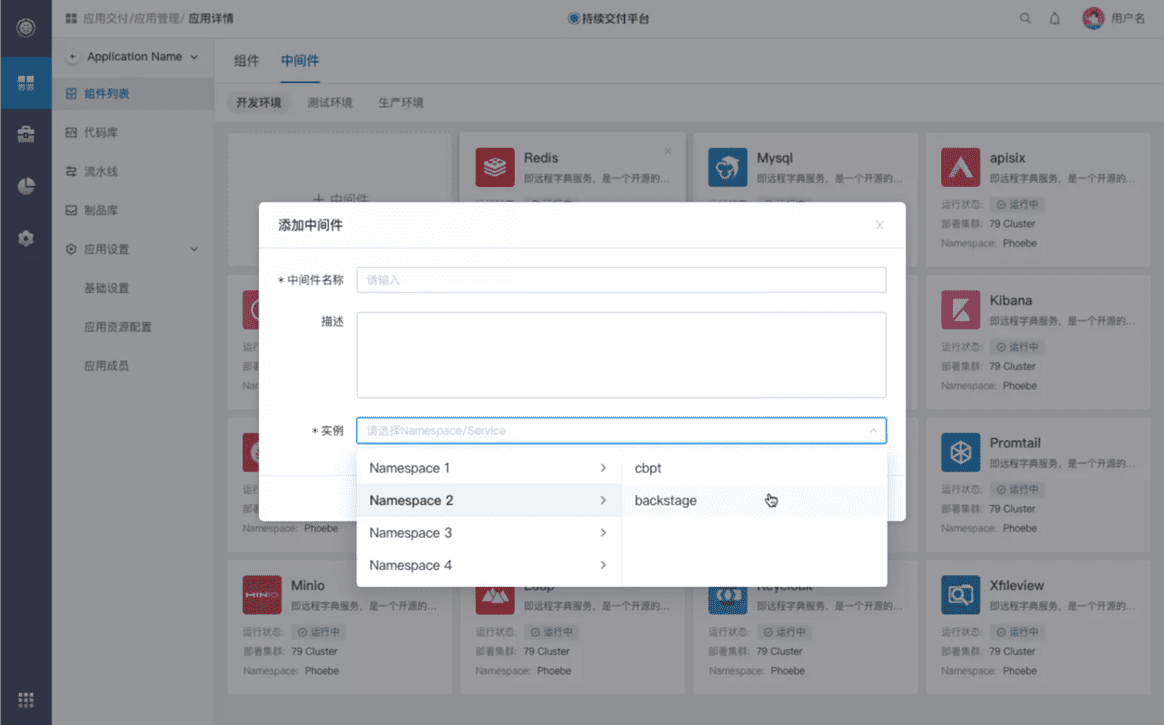Click the Xfileview middleware icon
Viewport: 1164px width, 725px height.
click(x=961, y=594)
